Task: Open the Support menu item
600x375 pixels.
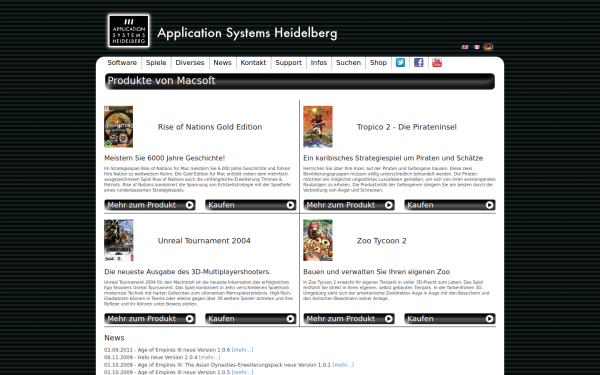Action: [x=289, y=62]
